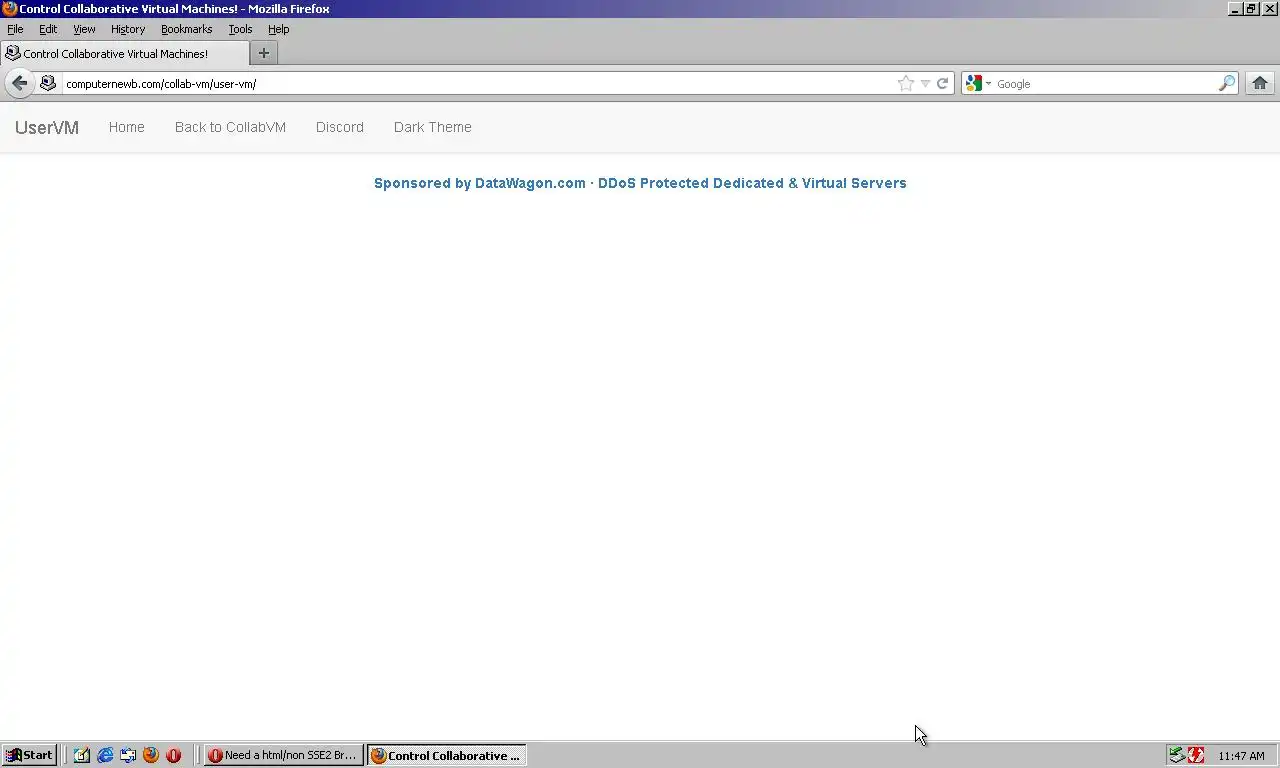Open the URL history dropdown arrow
Viewport: 1280px width, 768px height.
(925, 84)
